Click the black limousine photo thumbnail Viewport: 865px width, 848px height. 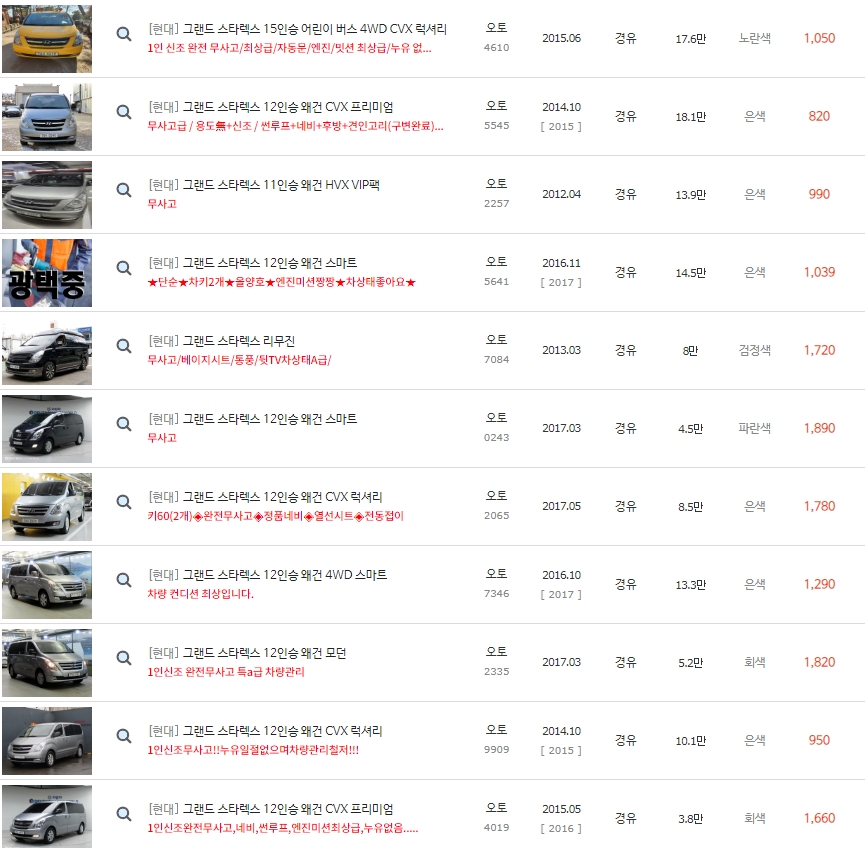point(46,352)
